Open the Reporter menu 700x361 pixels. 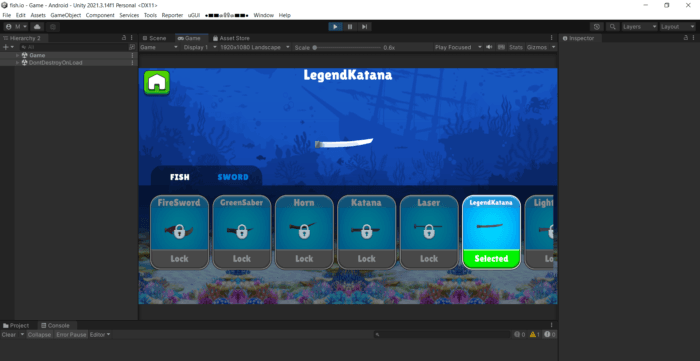tap(172, 15)
